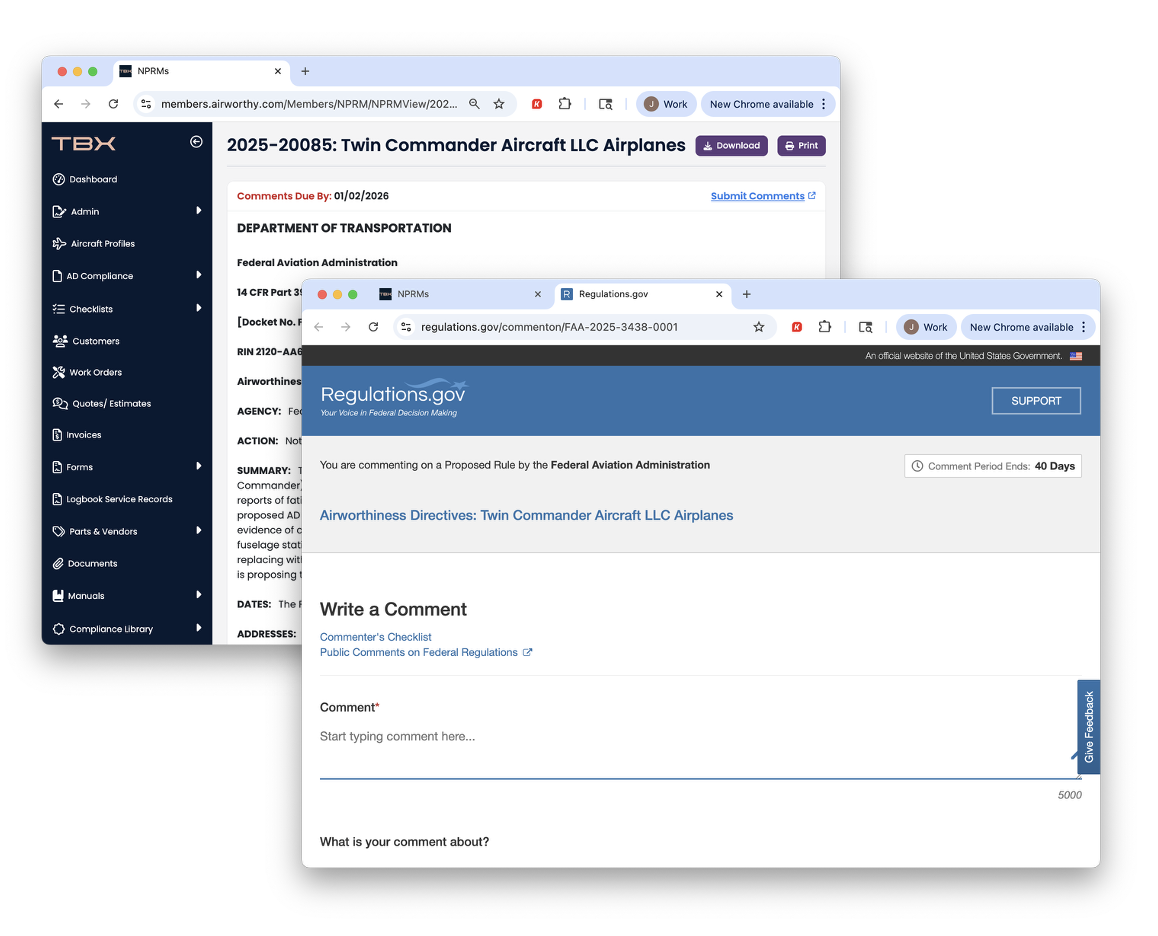Reload the regulations.gov page
The image size is (1158, 936).
coord(374,327)
